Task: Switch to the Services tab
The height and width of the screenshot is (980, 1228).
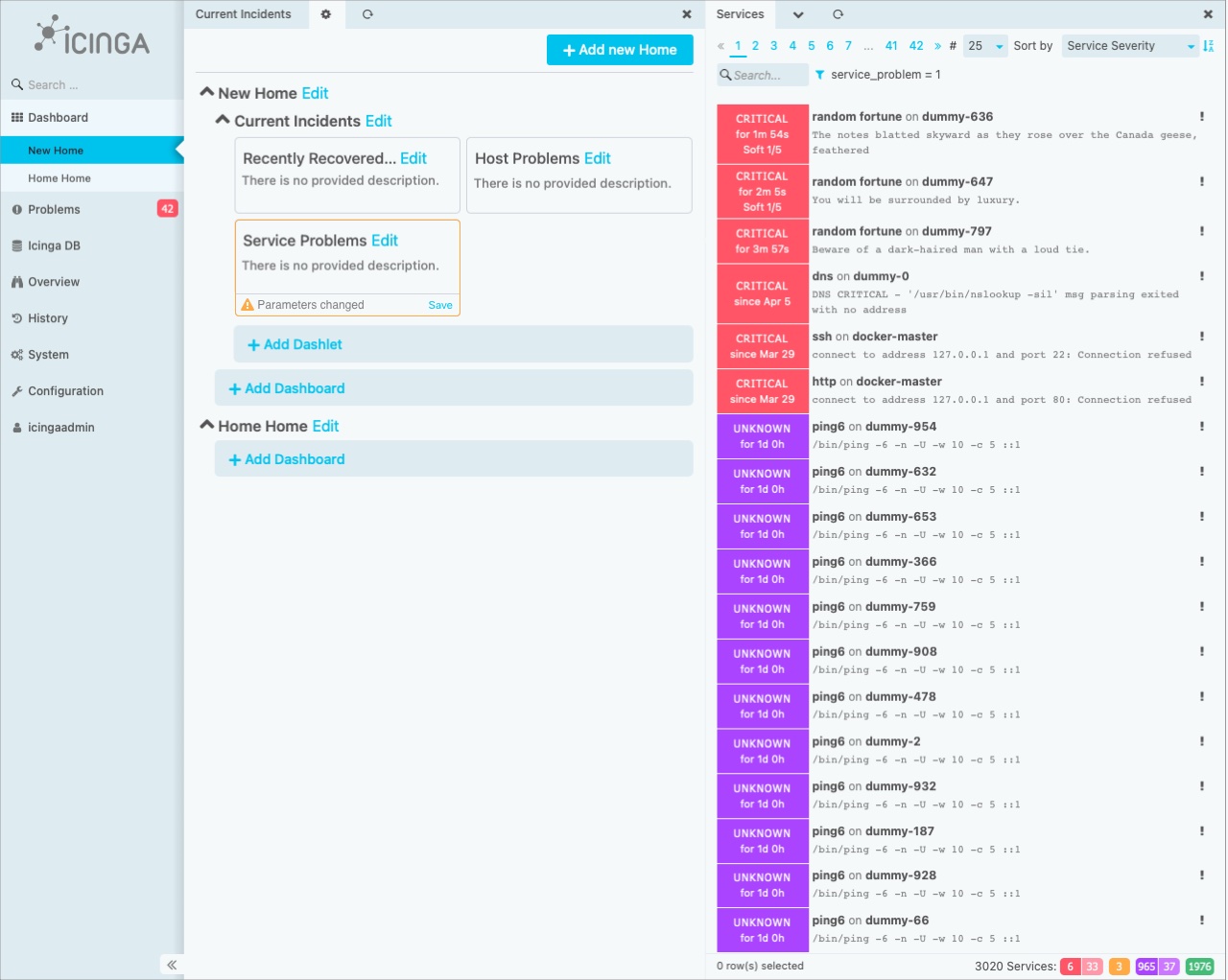Action: tap(740, 14)
